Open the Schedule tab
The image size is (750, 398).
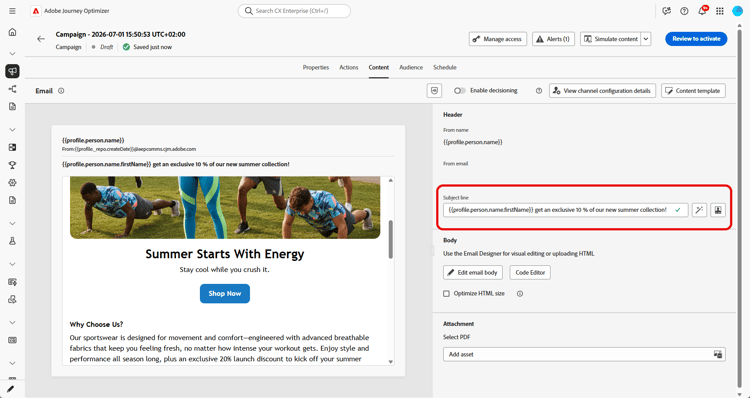pos(445,67)
